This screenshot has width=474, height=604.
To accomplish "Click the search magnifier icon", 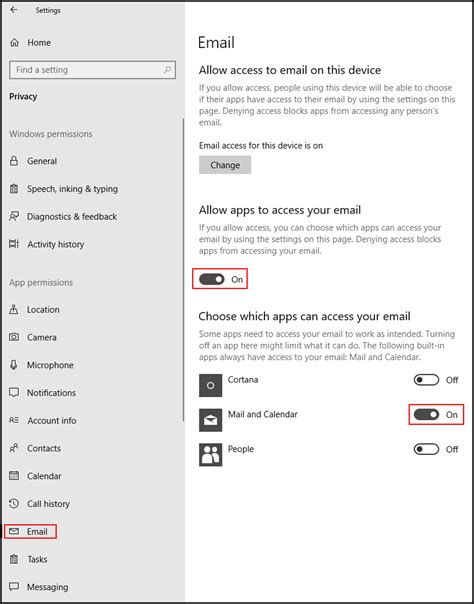I will click(167, 70).
